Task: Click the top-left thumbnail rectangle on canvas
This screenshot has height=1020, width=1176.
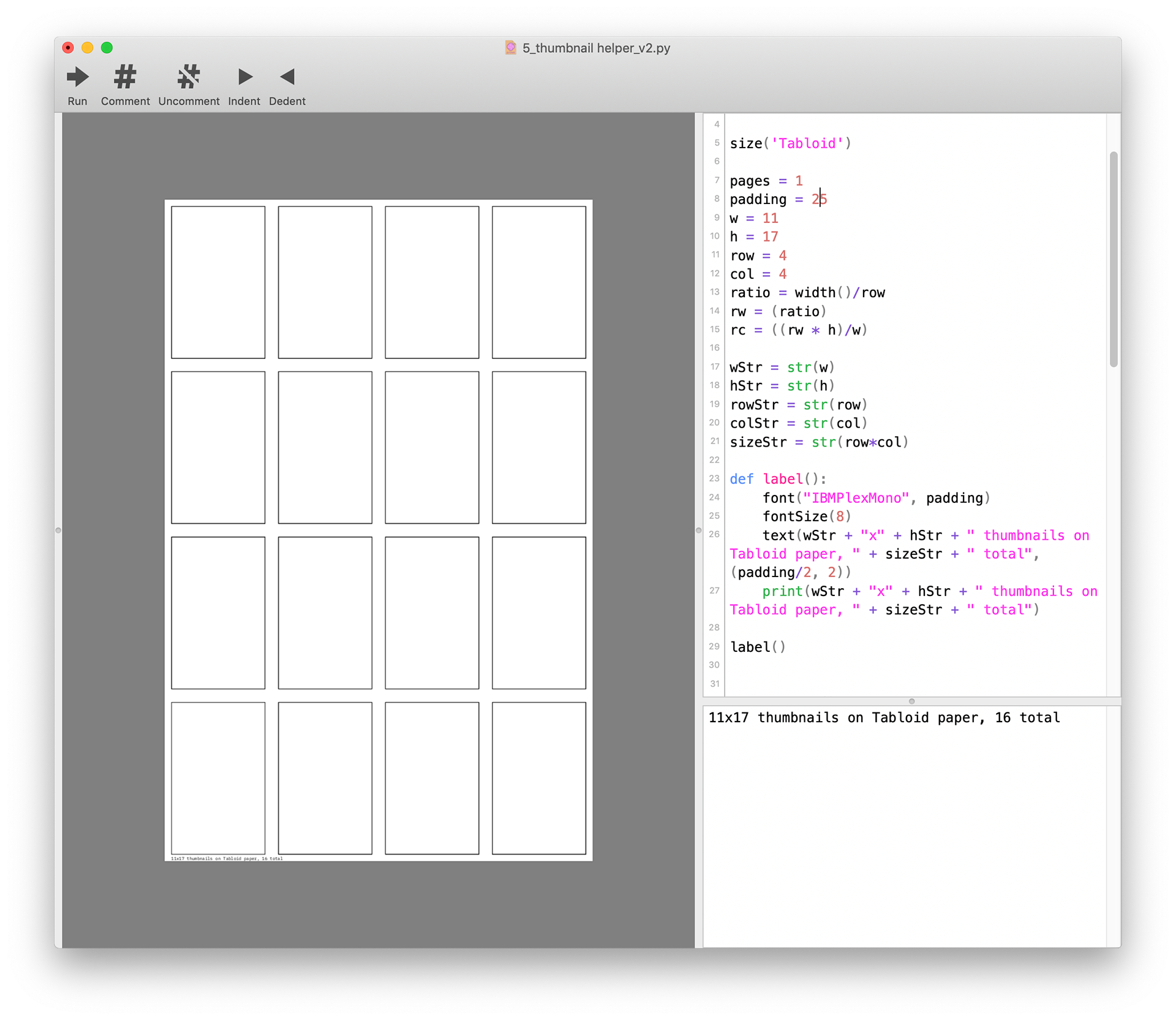Action: 218,282
